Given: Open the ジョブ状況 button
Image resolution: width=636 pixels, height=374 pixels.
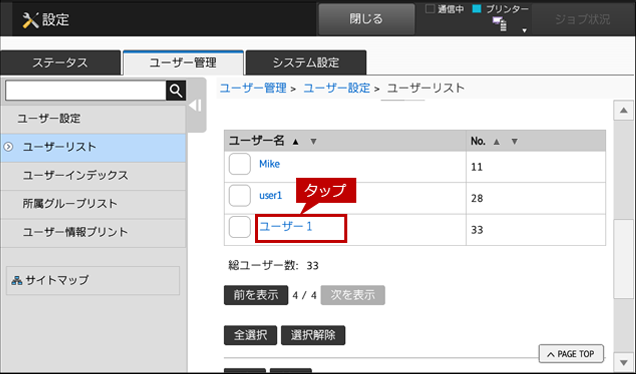Looking at the screenshot, I should [x=582, y=19].
